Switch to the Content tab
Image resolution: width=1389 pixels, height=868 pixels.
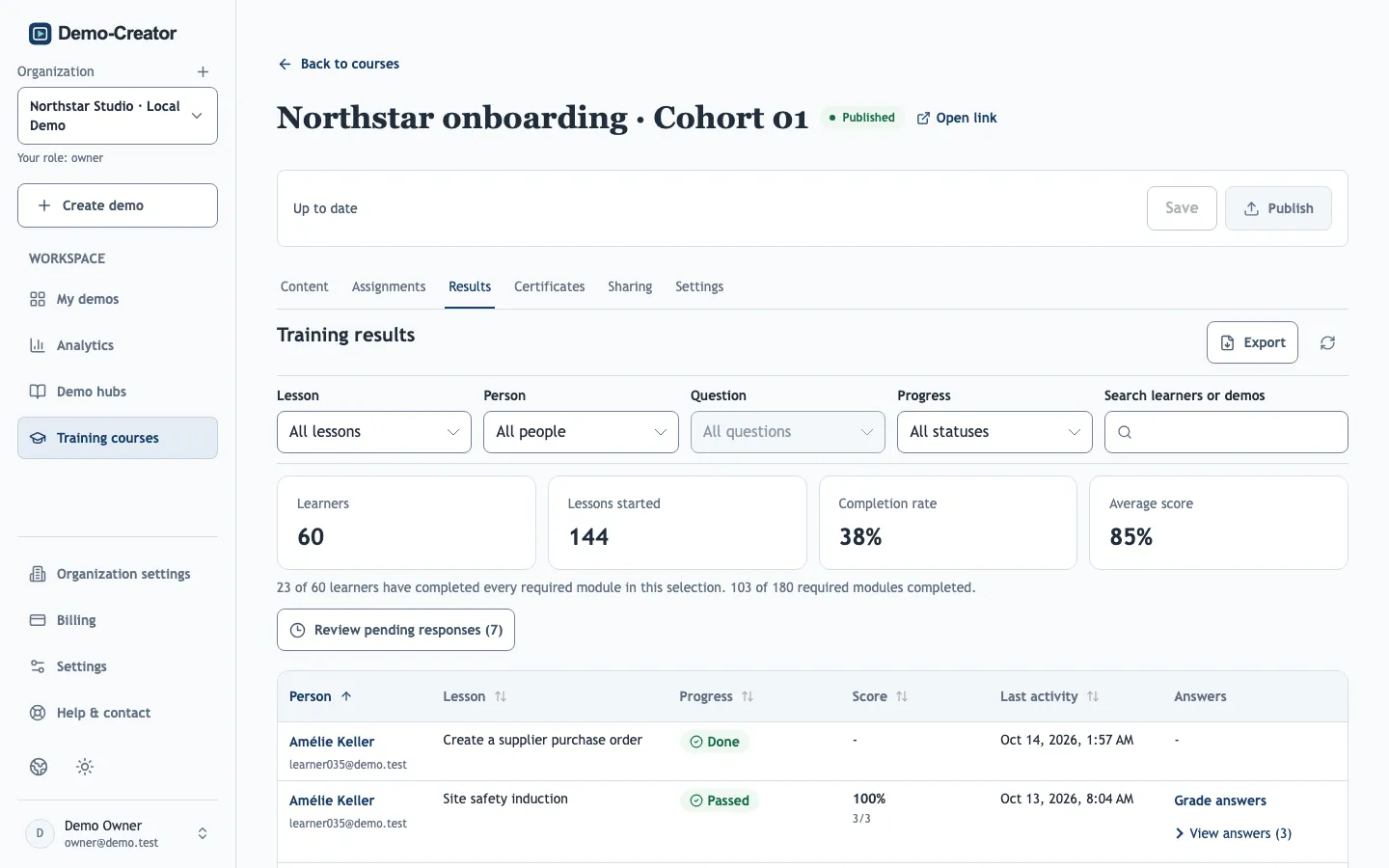pyautogui.click(x=305, y=286)
